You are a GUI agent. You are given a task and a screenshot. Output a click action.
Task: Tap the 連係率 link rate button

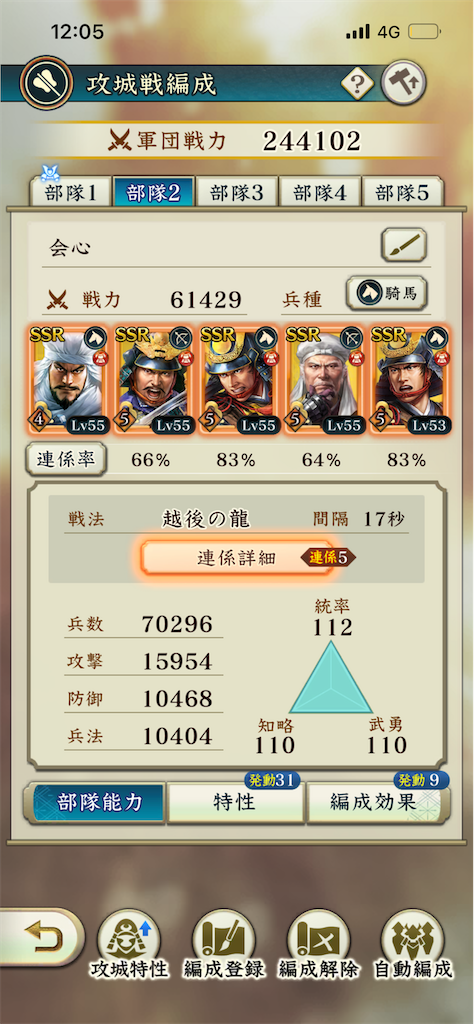(x=65, y=460)
